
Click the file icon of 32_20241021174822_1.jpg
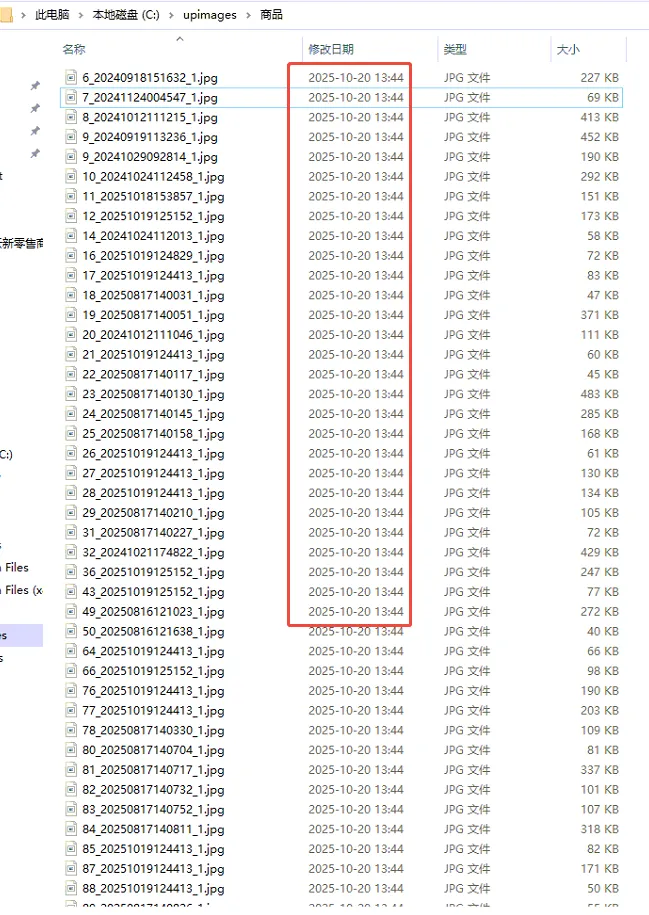click(x=71, y=552)
